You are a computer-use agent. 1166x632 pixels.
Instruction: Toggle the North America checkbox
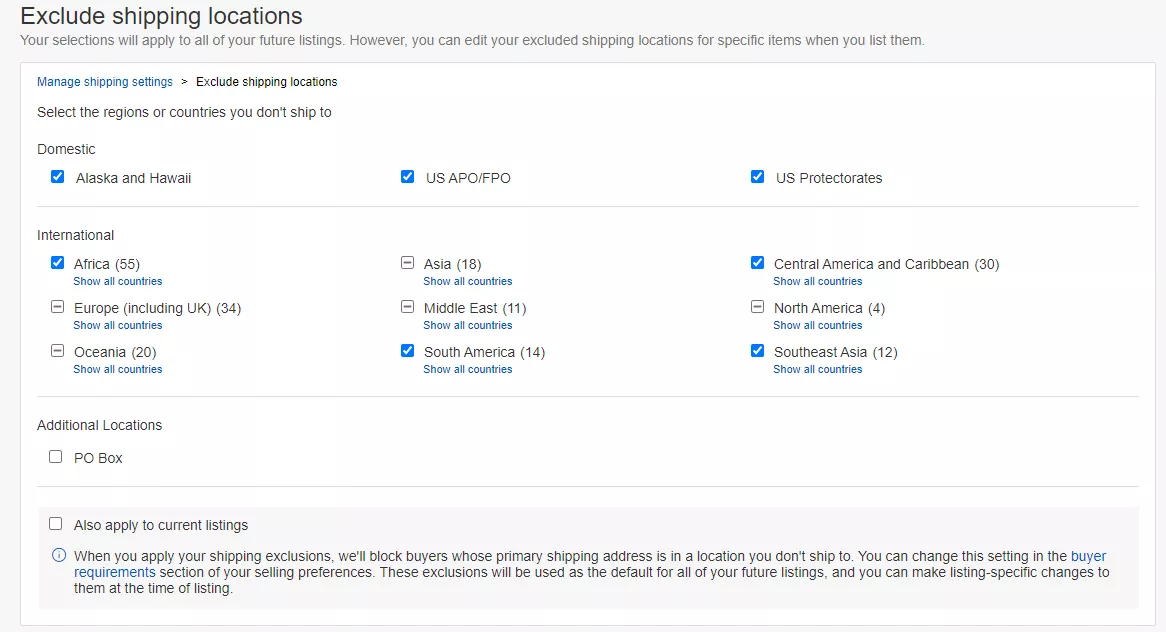click(x=757, y=307)
